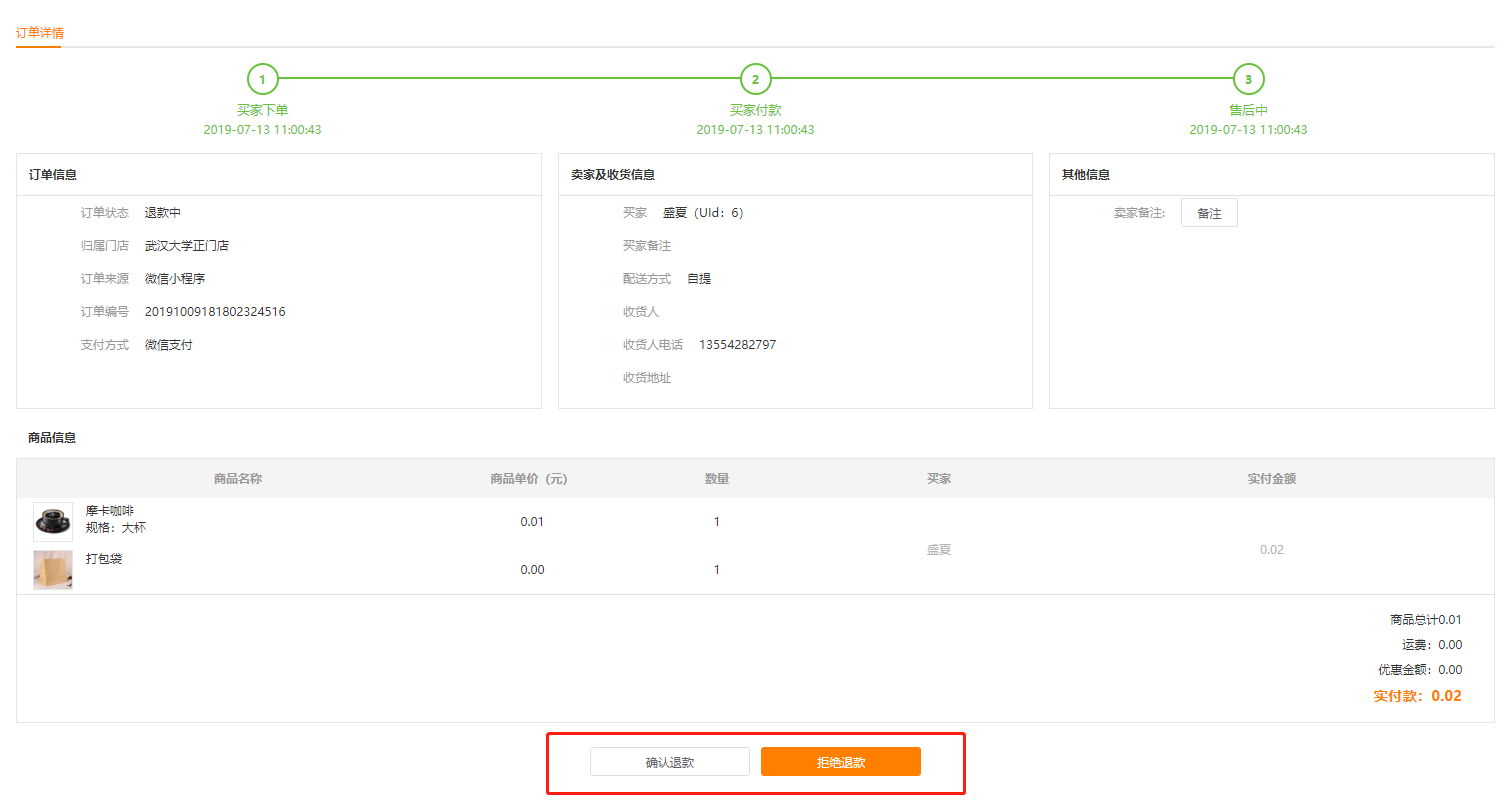Click step 2 circle 买家付款
This screenshot has width=1508, height=800.
755,79
